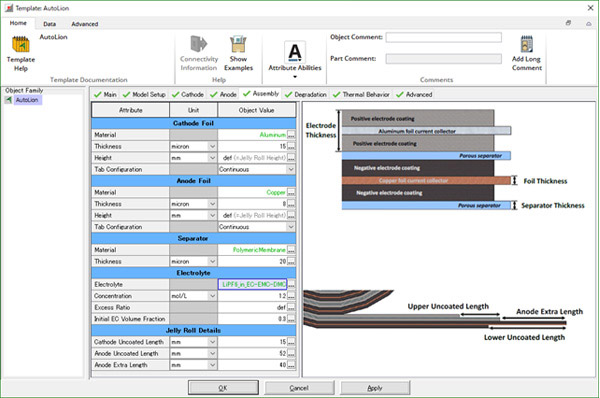The height and width of the screenshot is (398, 600).
Task: Expand Anode Uncoated Length unit dropdown
Action: 212,353
